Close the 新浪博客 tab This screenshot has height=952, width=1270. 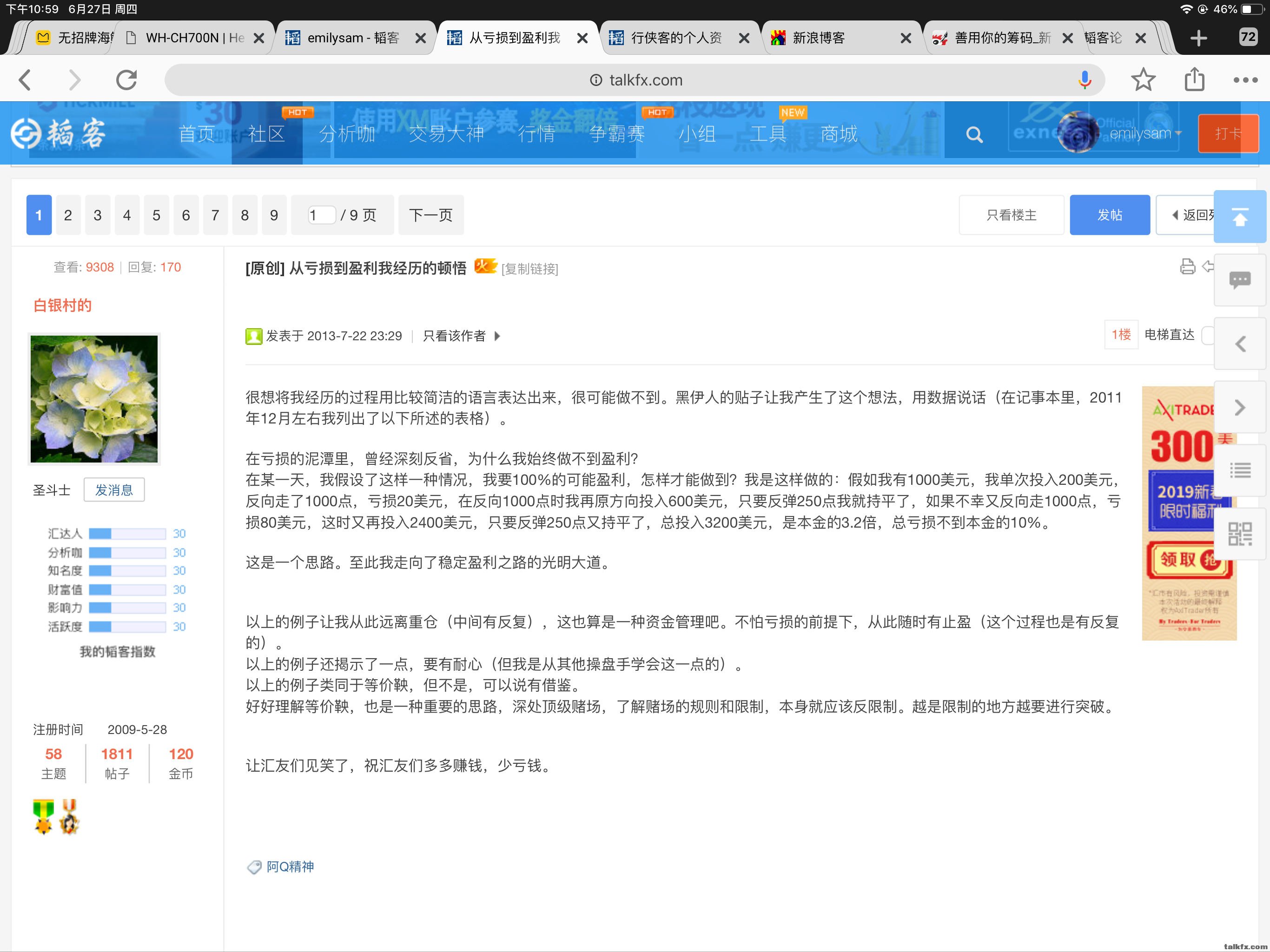(x=906, y=39)
